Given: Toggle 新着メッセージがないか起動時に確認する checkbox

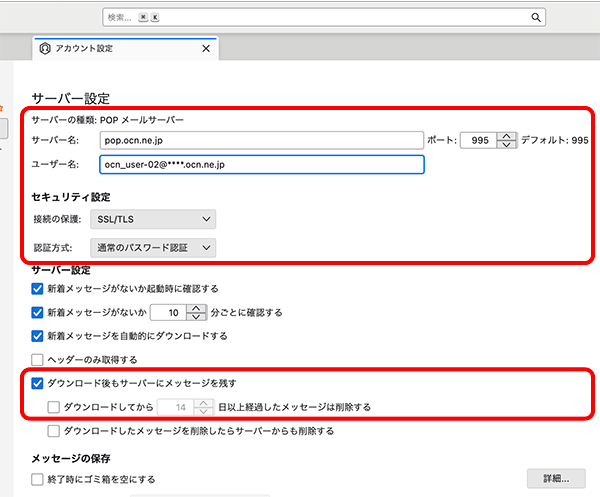Looking at the screenshot, I should click(38, 288).
